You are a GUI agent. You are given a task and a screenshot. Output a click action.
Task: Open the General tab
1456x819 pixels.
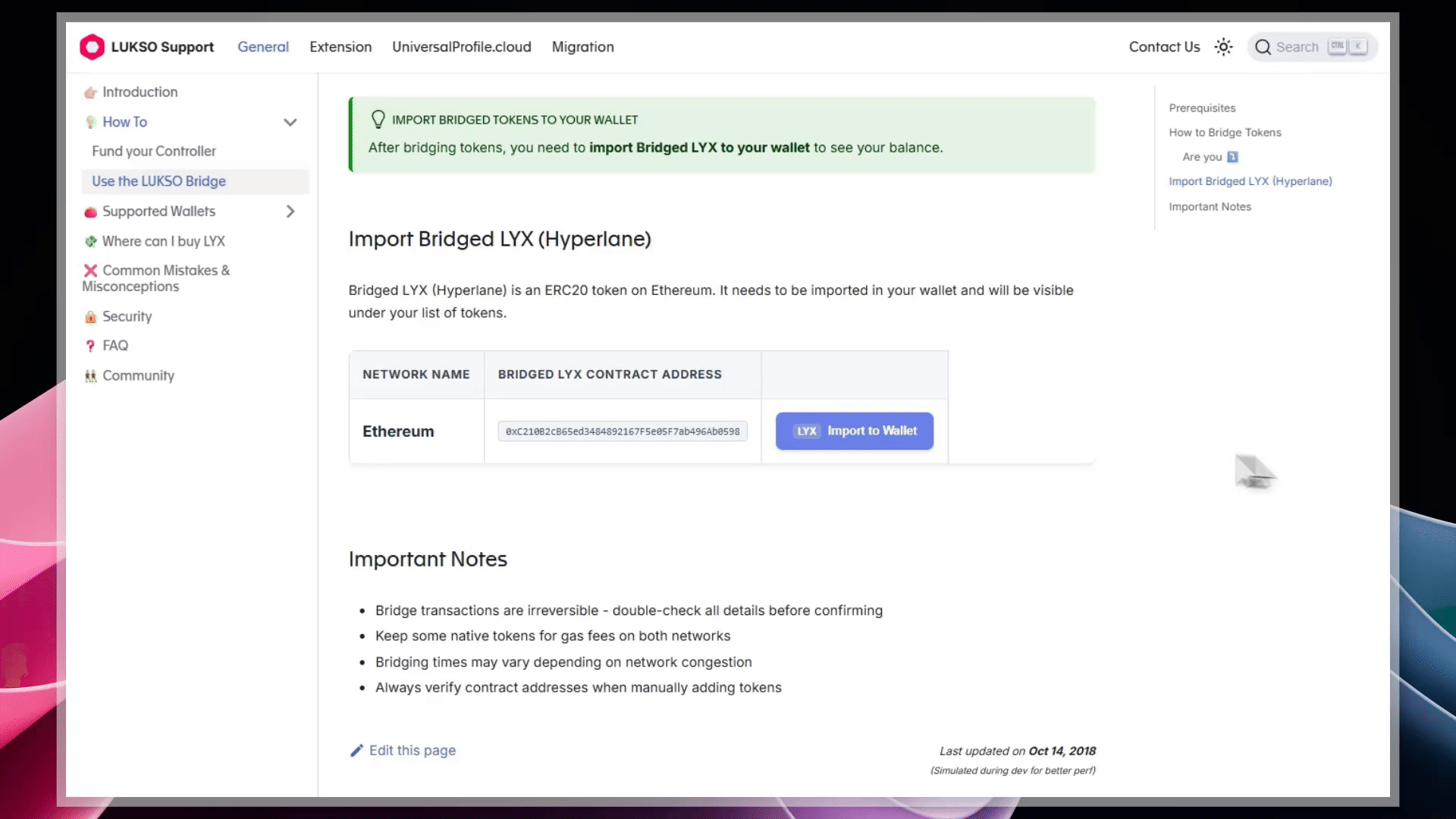pos(263,47)
